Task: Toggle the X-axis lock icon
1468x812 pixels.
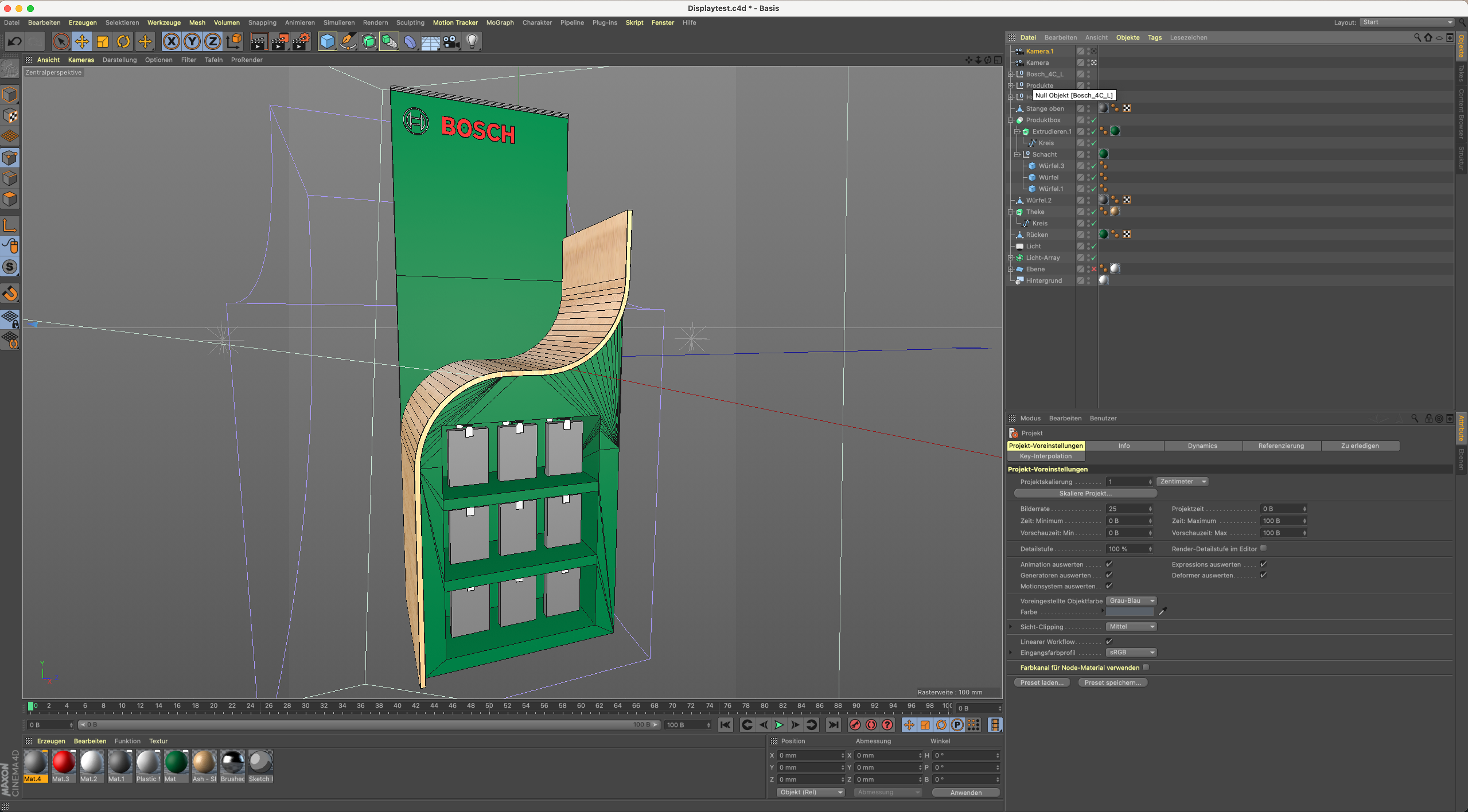Action: coord(171,42)
